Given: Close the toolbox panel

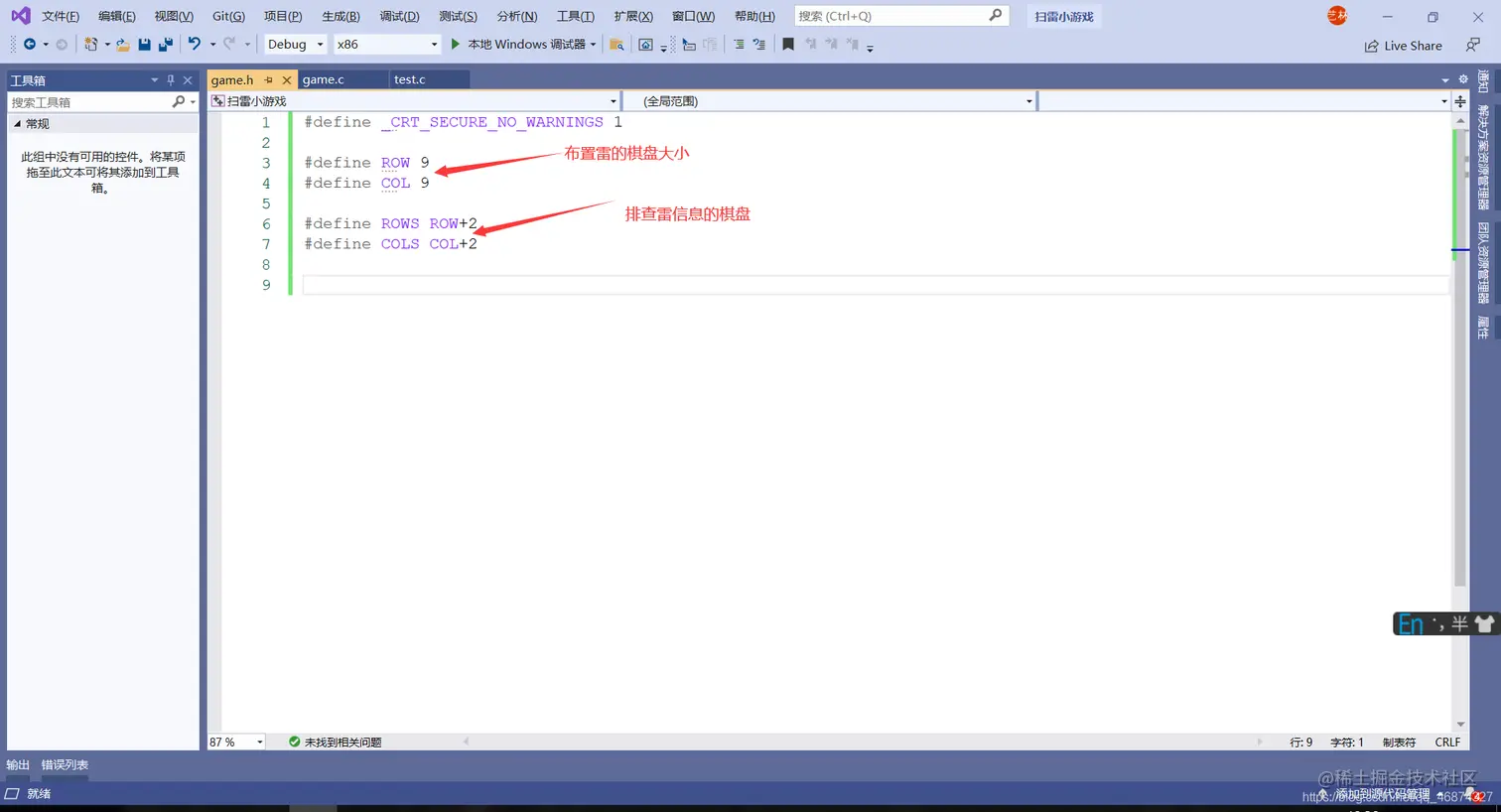Looking at the screenshot, I should coord(188,79).
